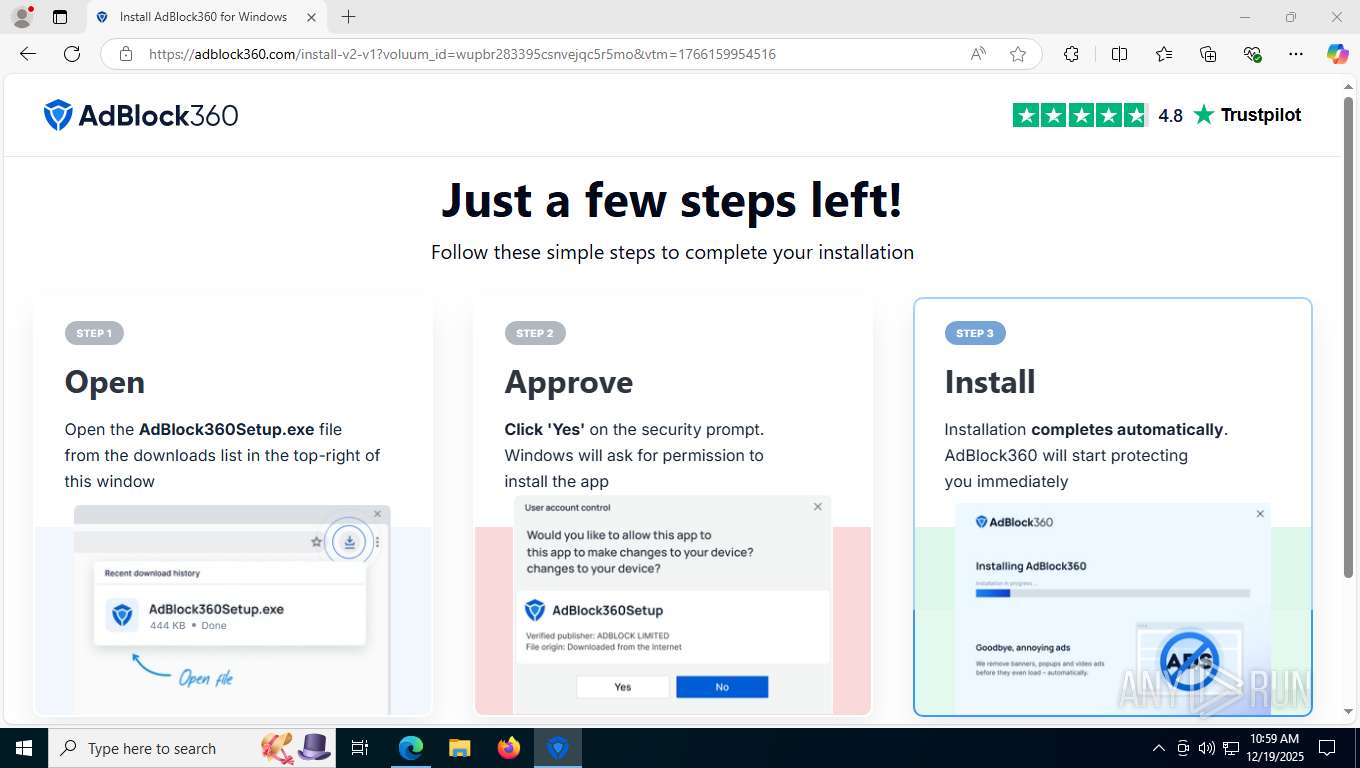Click the Install step heading
This screenshot has height=768, width=1360.
[x=990, y=382]
